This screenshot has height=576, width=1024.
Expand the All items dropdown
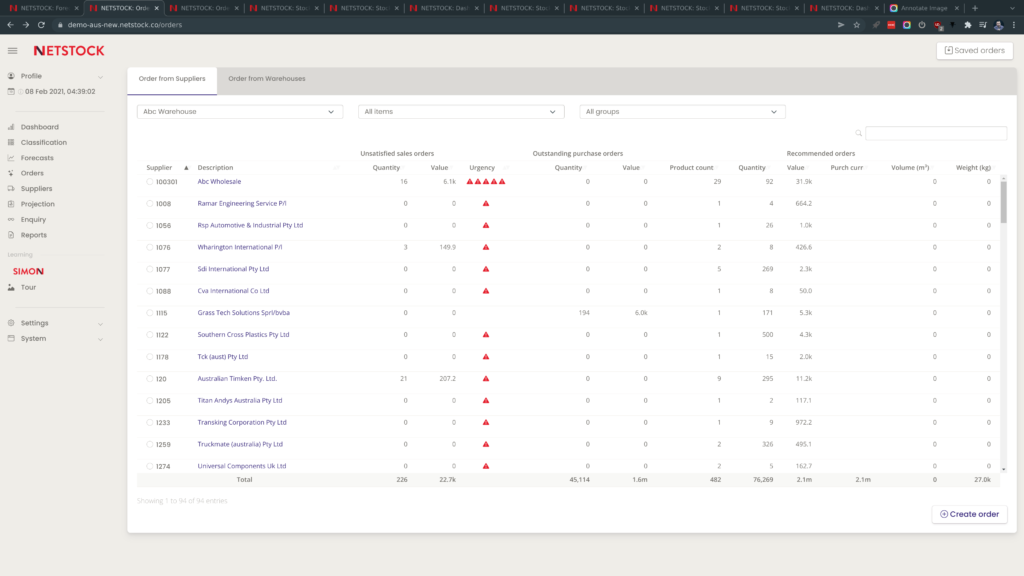[x=460, y=112]
